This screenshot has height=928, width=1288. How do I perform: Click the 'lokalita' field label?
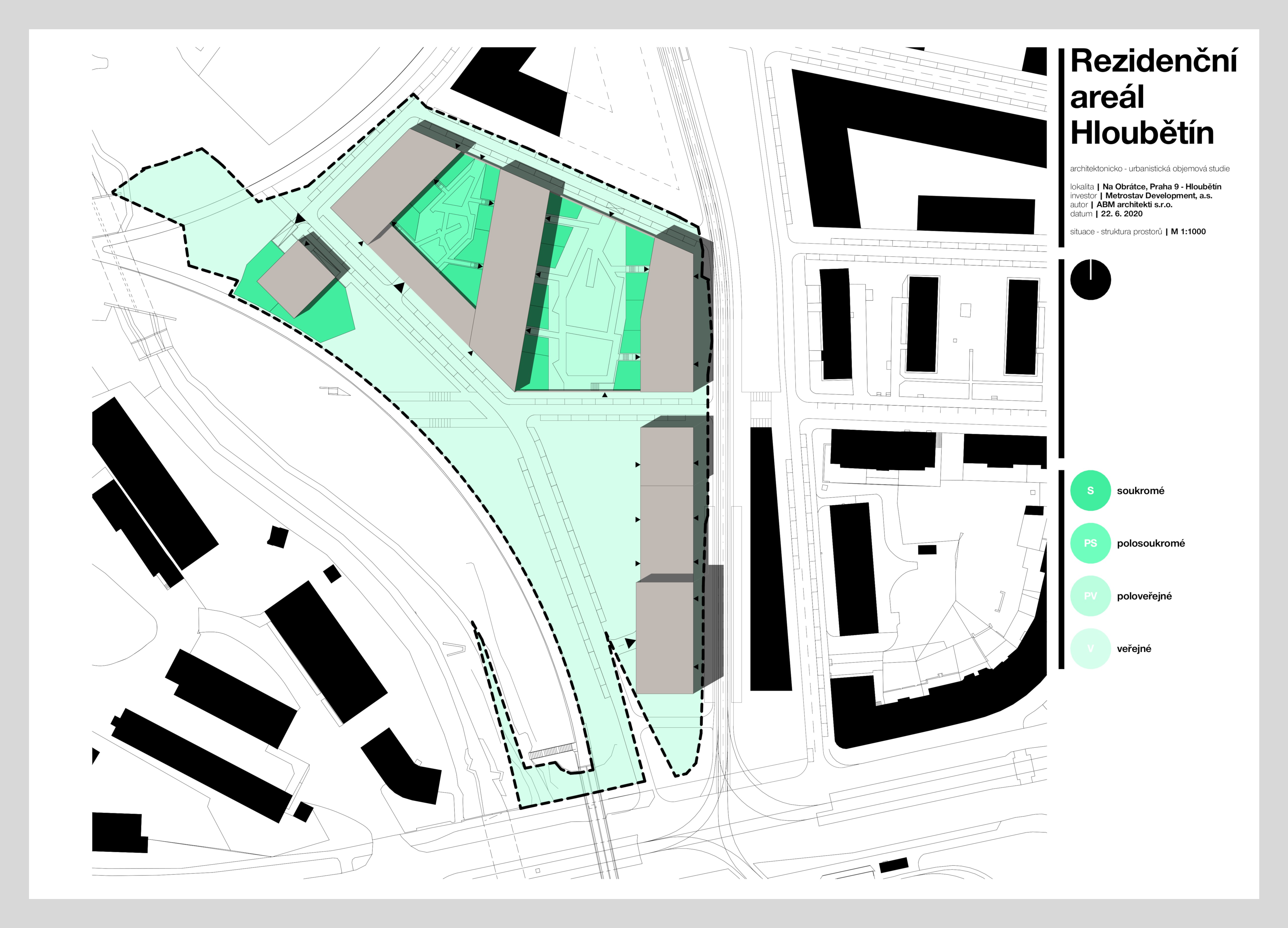[1081, 187]
